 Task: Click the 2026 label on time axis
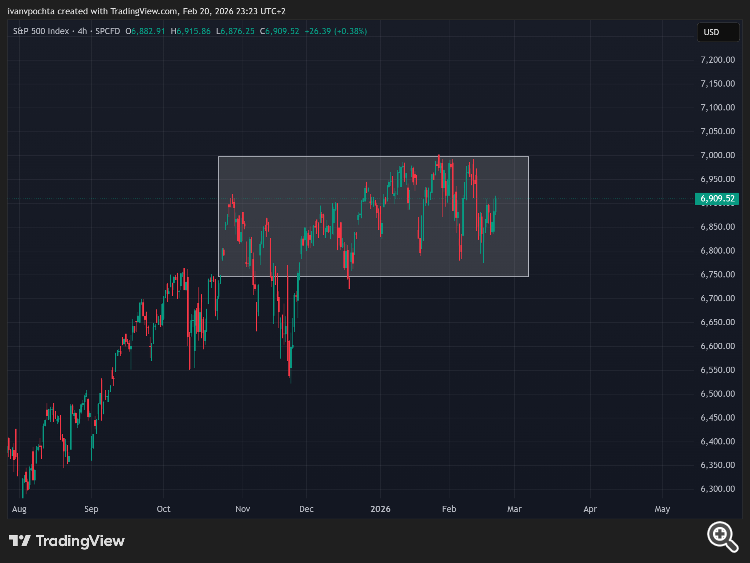click(x=381, y=509)
